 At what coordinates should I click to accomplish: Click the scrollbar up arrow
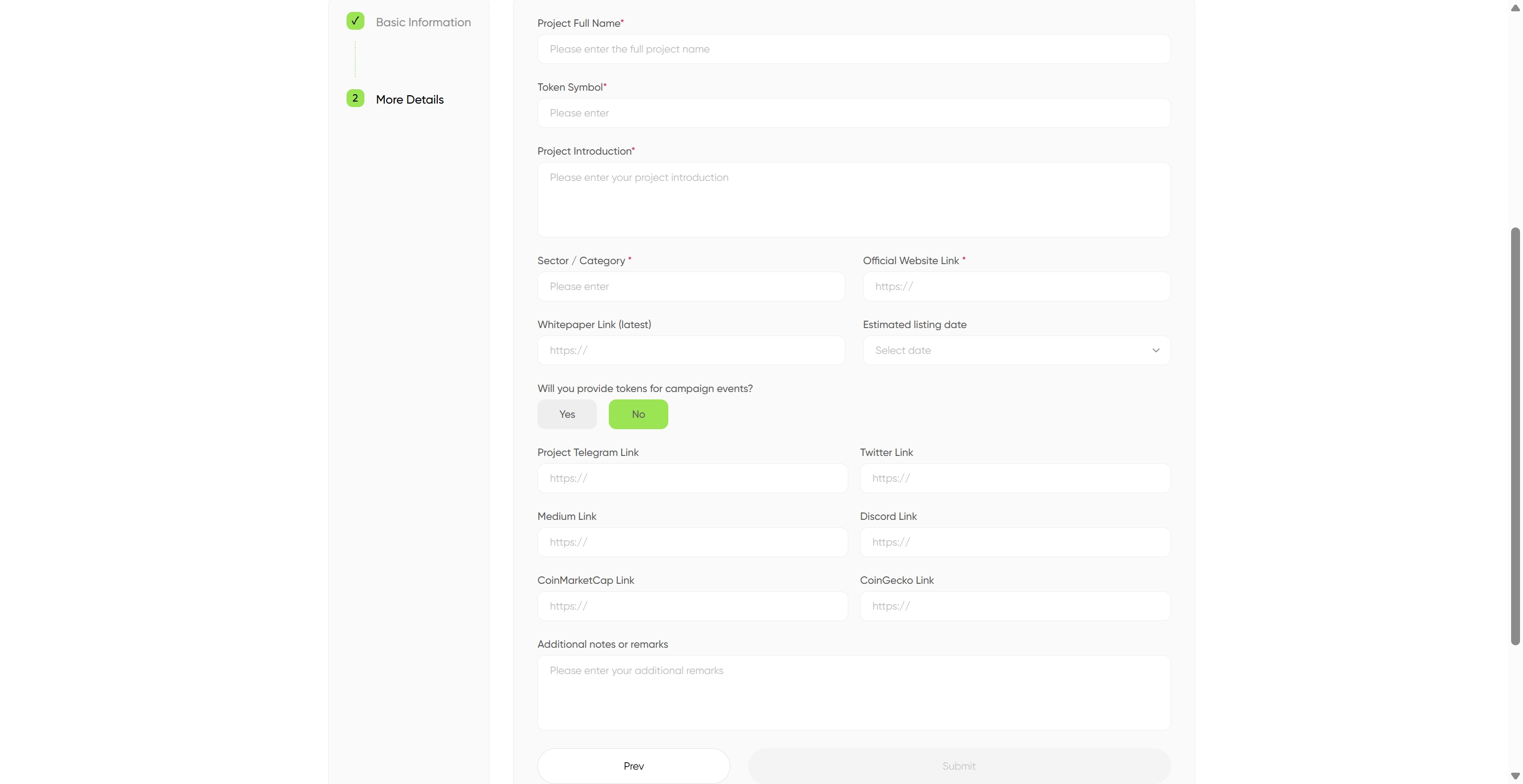(1515, 7)
